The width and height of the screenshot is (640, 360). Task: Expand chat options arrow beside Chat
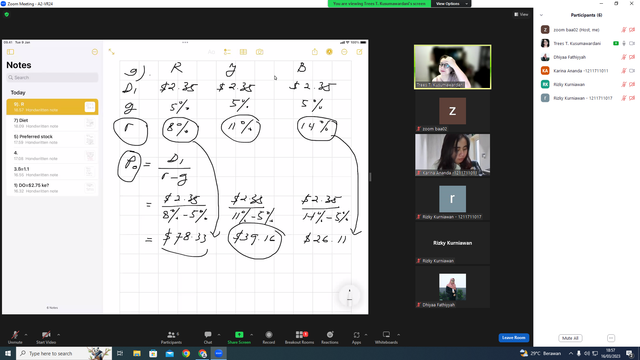click(x=219, y=335)
